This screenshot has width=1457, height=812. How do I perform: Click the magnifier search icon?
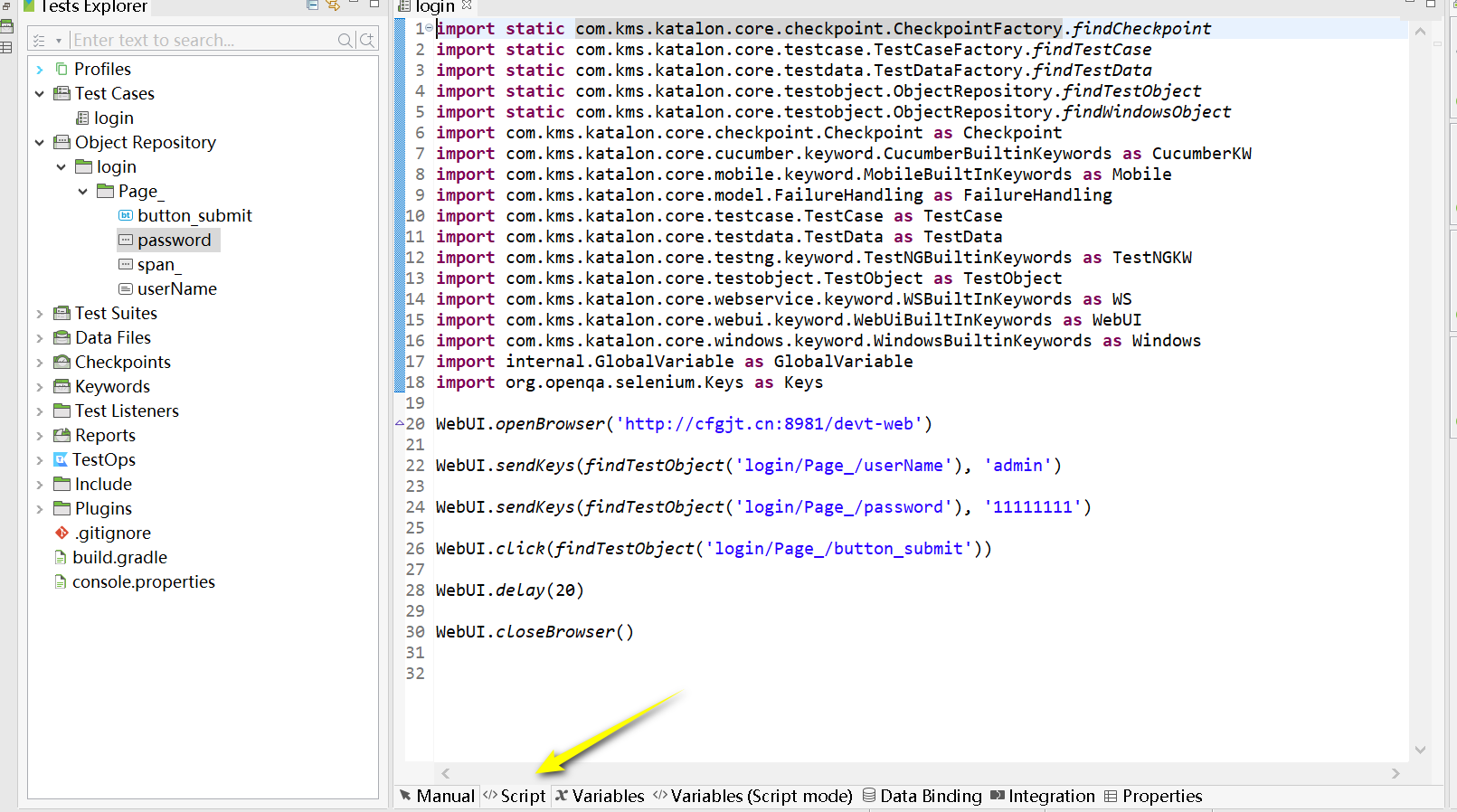point(345,40)
